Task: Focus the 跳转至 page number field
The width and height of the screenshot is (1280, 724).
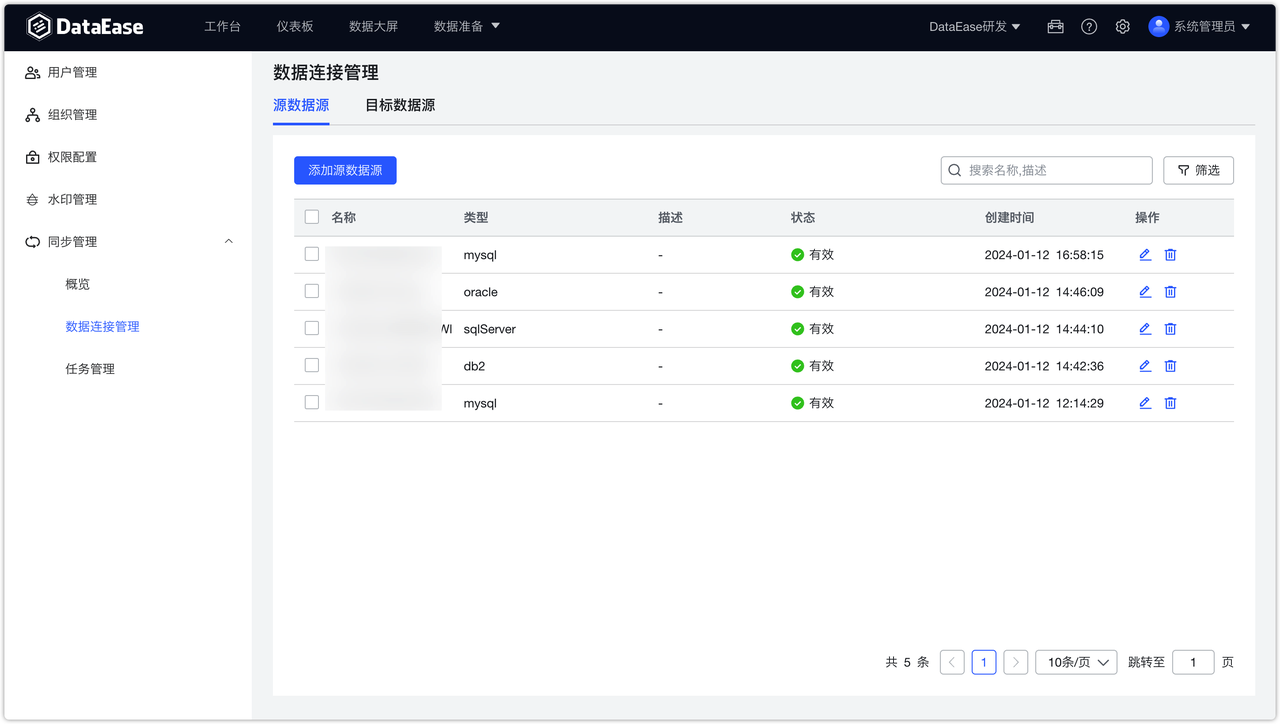Action: coord(1193,662)
